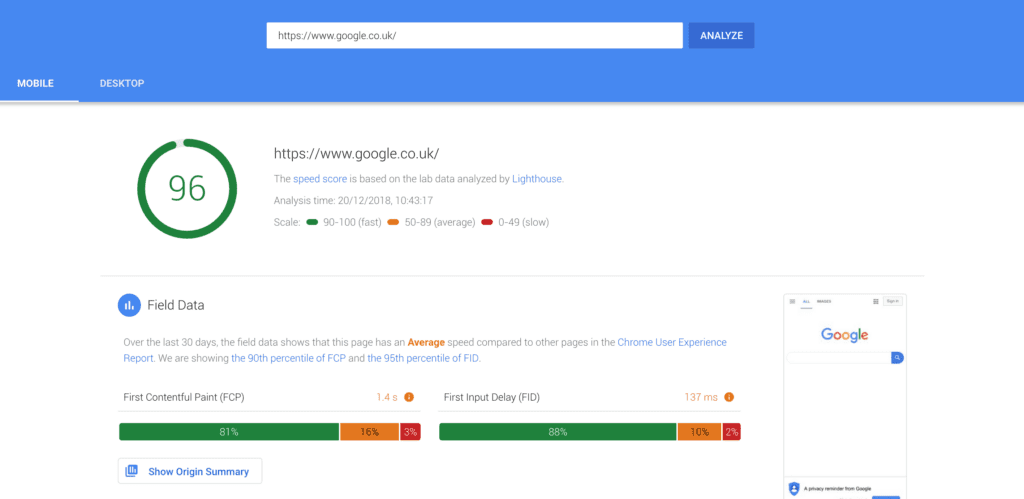Viewport: 1024px width, 499px height.
Task: Click the URL input field
Action: [x=474, y=35]
